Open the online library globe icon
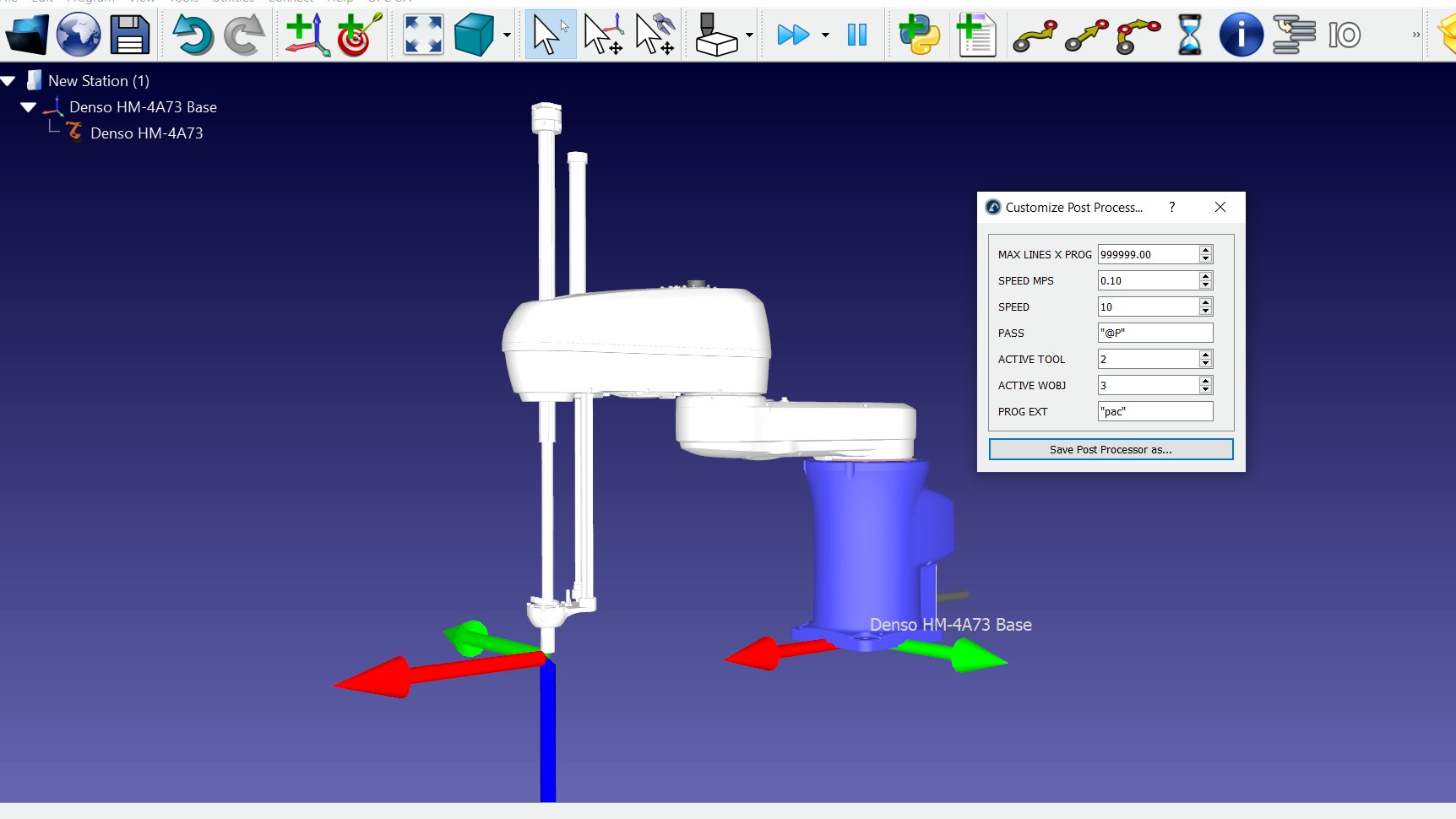The height and width of the screenshot is (819, 1456). (79, 35)
